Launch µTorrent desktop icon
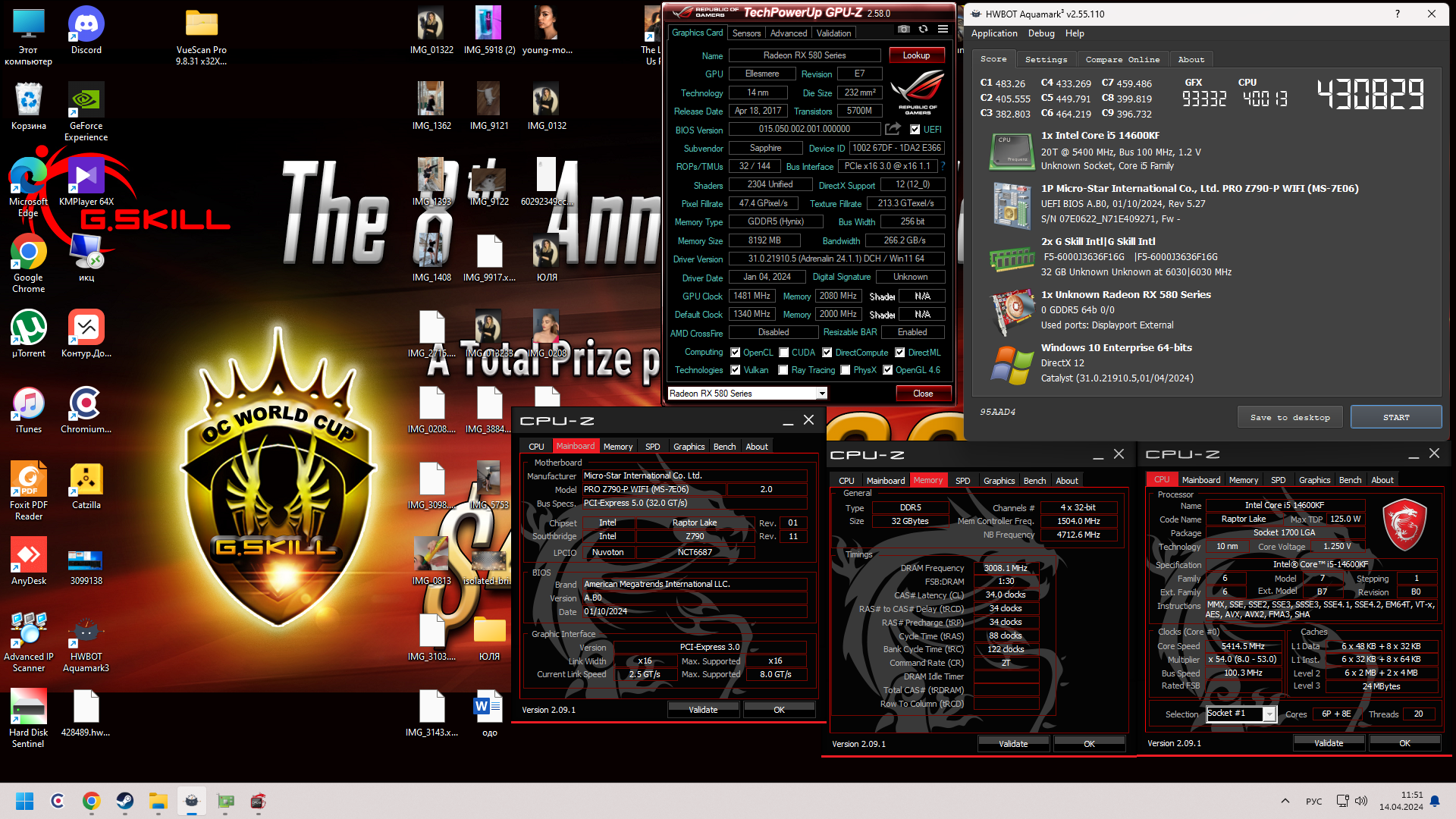This screenshot has width=1456, height=819. (29, 334)
